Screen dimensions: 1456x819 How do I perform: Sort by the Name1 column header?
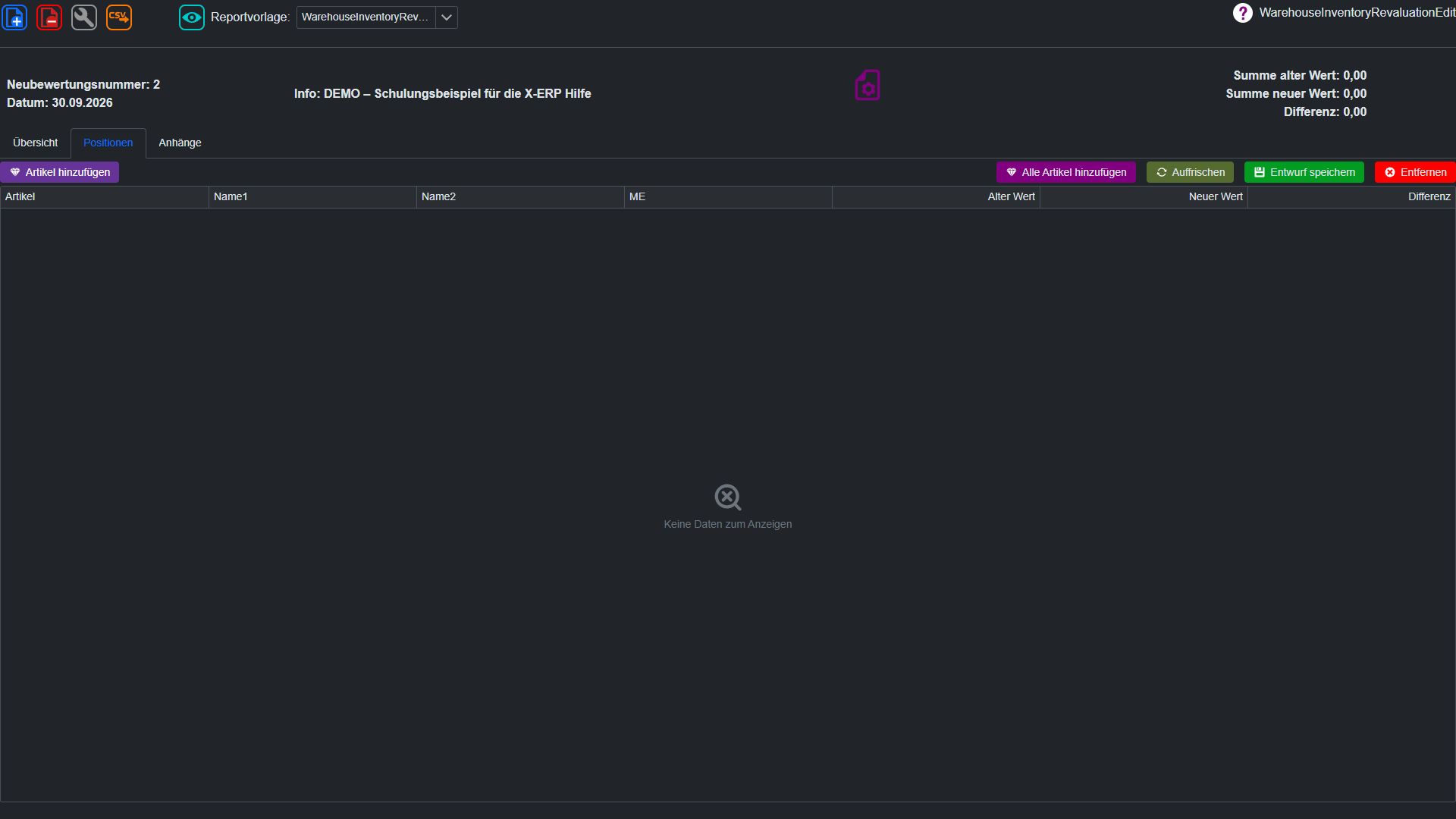point(312,196)
